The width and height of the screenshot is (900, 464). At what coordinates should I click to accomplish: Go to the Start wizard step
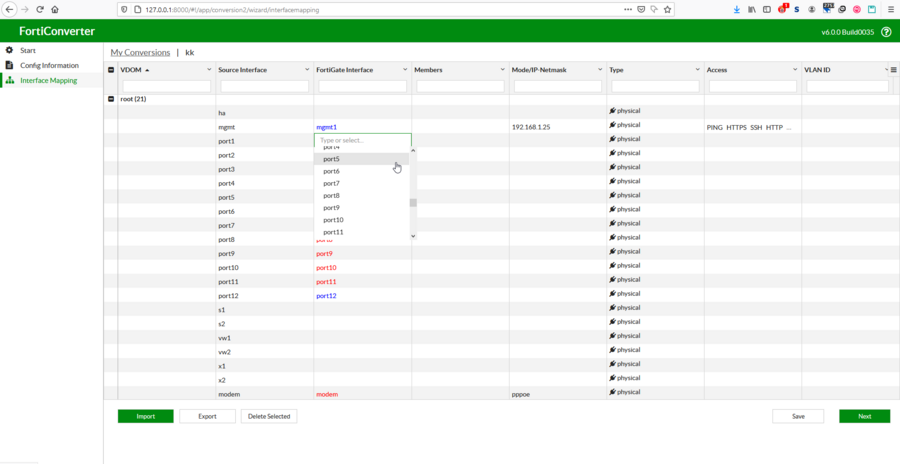28,50
